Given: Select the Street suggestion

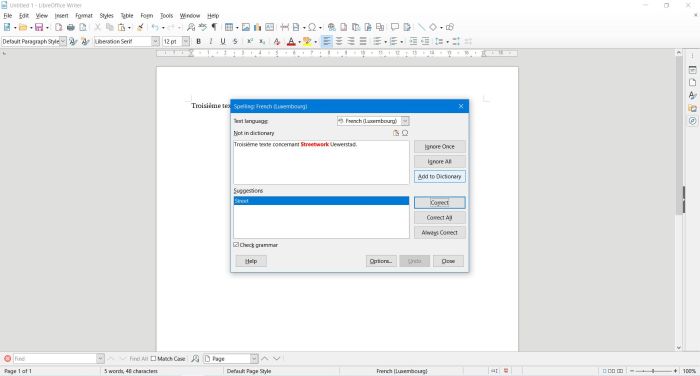Looking at the screenshot, I should point(321,201).
